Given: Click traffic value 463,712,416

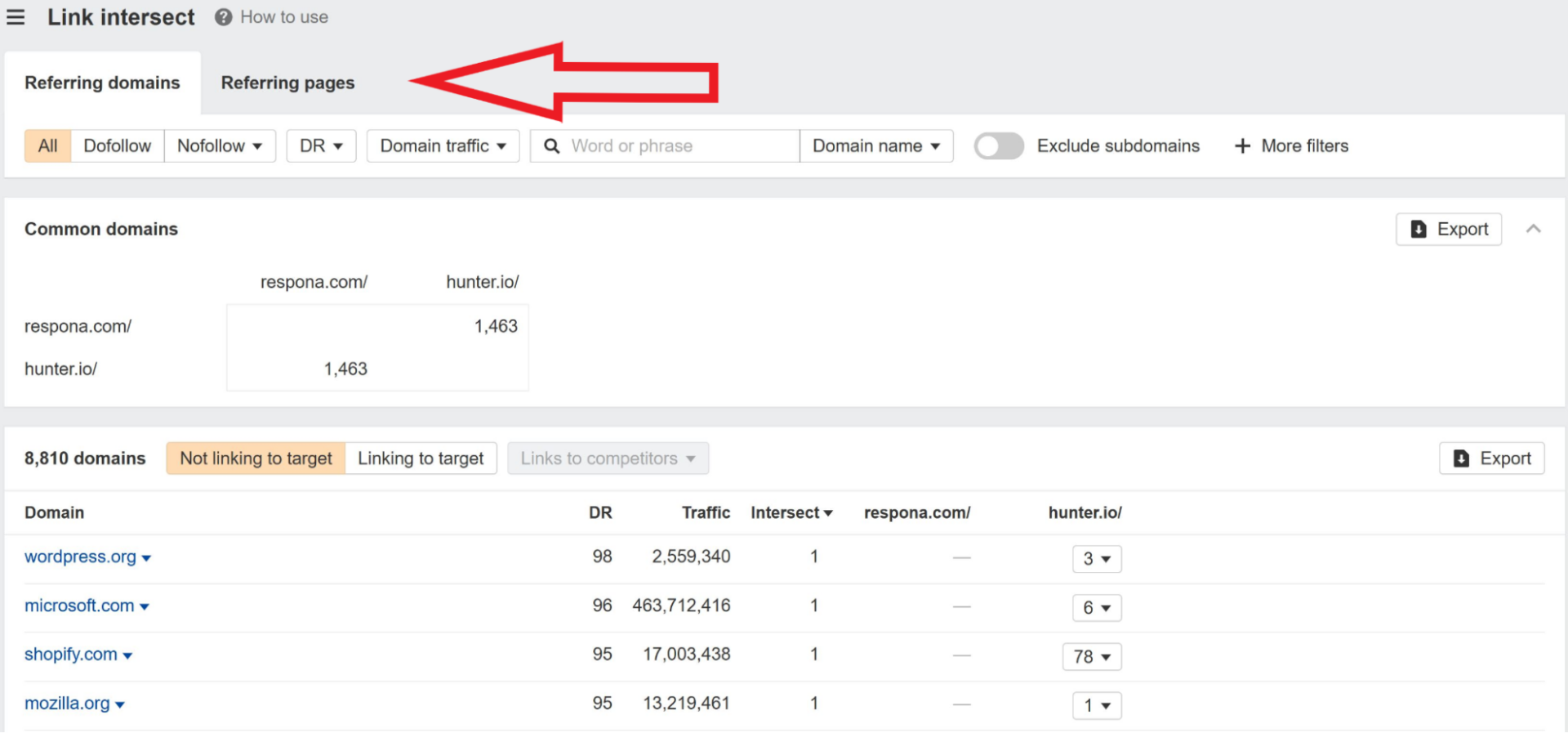Looking at the screenshot, I should 681,606.
